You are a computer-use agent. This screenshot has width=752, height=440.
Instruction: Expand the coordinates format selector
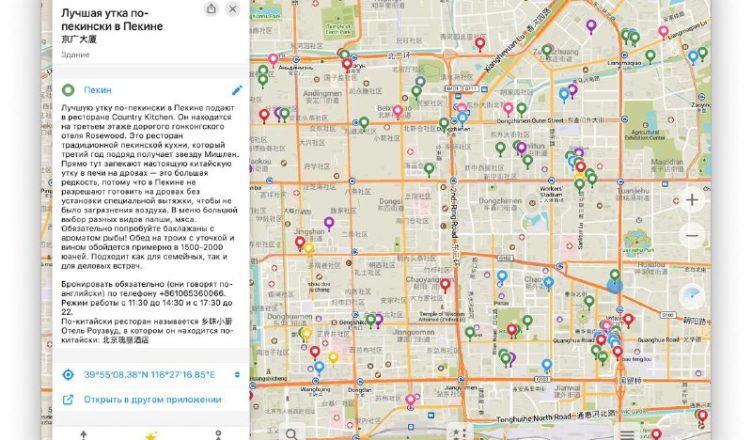[x=237, y=375]
